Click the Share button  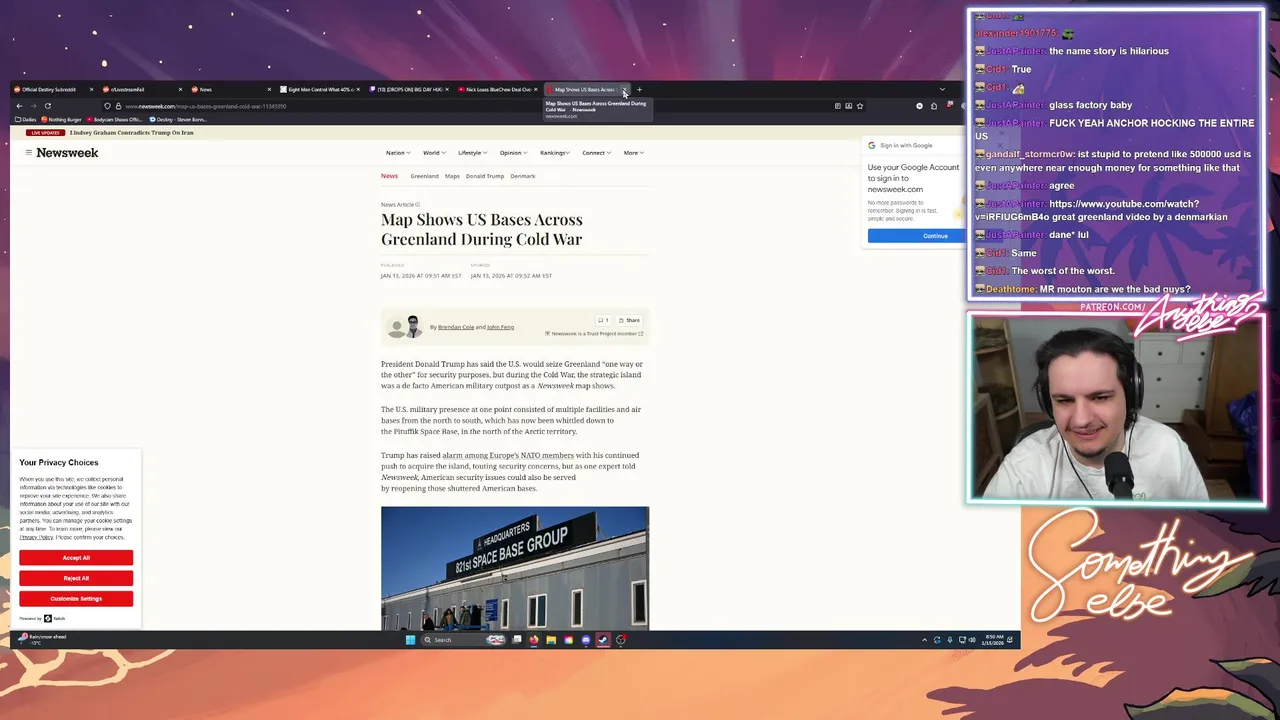click(x=629, y=320)
